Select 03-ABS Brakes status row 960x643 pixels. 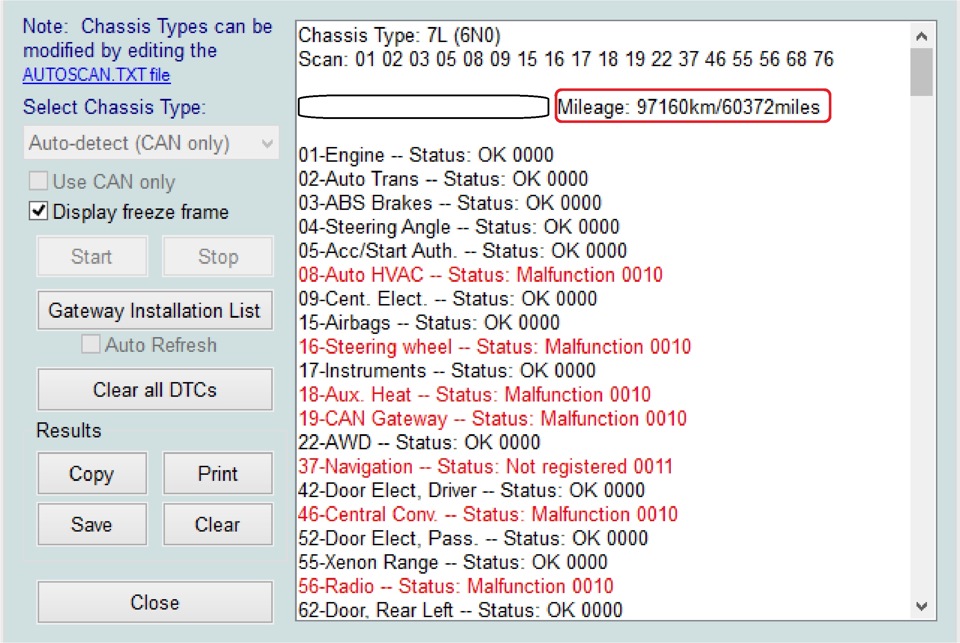point(450,202)
